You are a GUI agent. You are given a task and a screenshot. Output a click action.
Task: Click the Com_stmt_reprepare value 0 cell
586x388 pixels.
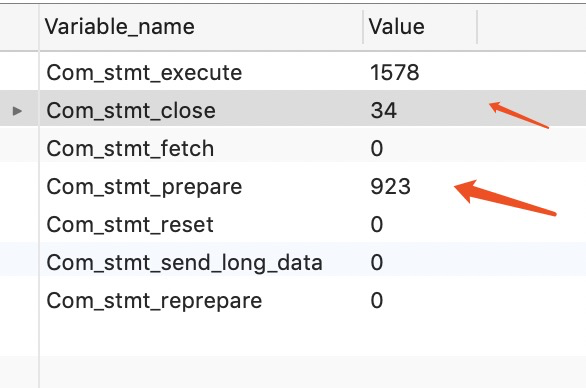pos(377,301)
